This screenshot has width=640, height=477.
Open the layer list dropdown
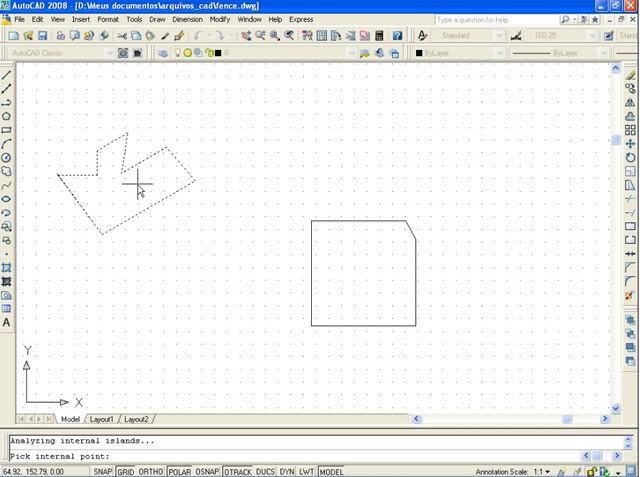pyautogui.click(x=351, y=53)
